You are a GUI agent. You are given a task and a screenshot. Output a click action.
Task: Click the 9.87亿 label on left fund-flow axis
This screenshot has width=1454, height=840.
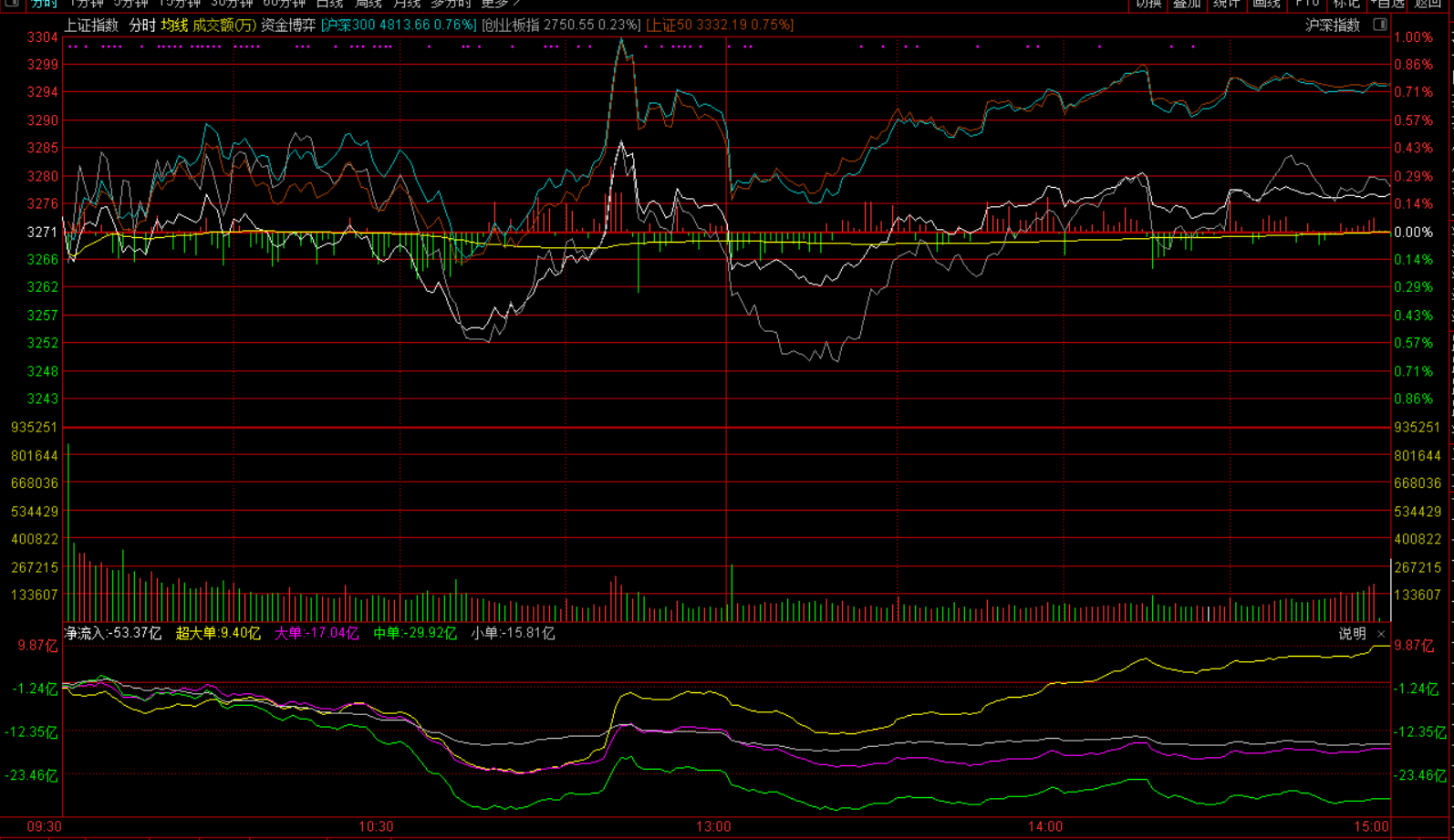(37, 646)
